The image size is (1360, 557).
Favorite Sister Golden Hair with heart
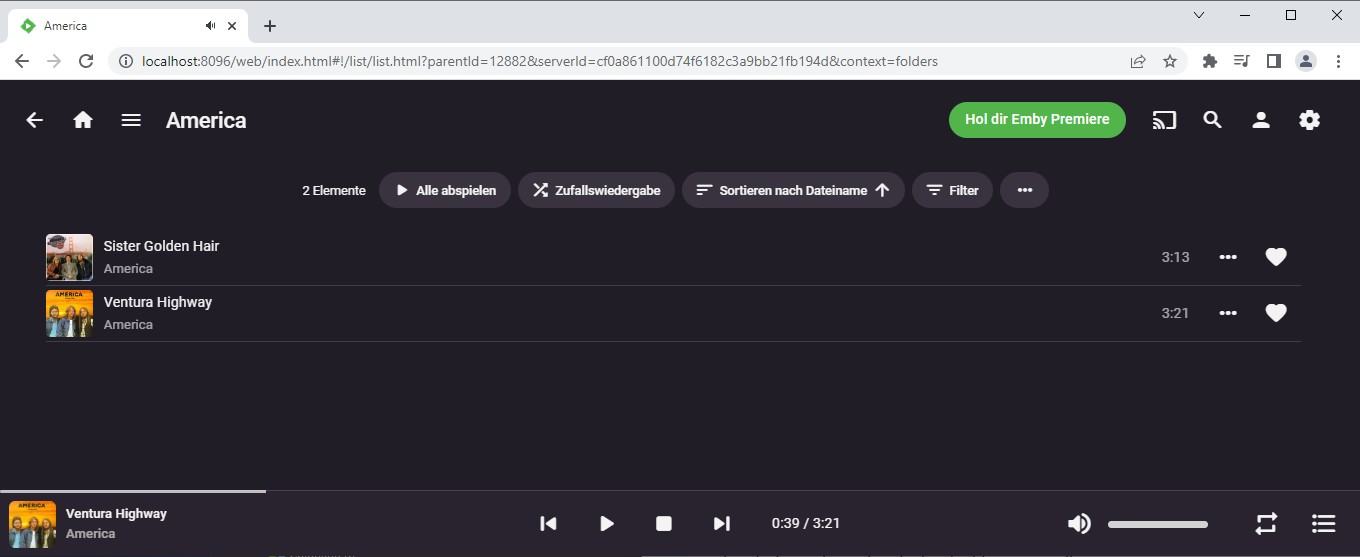(1276, 257)
